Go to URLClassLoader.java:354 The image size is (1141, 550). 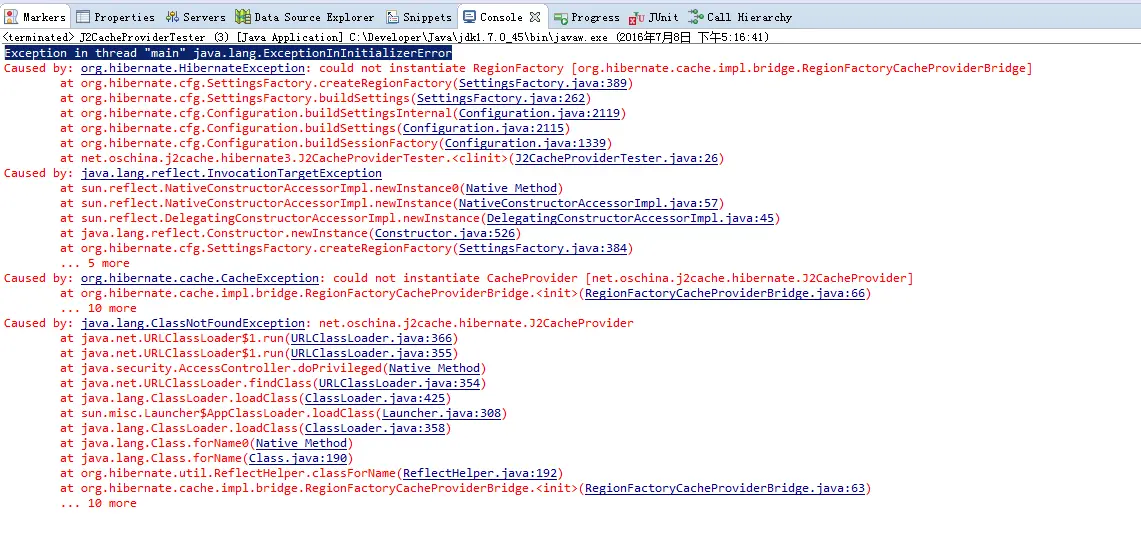[x=399, y=383]
